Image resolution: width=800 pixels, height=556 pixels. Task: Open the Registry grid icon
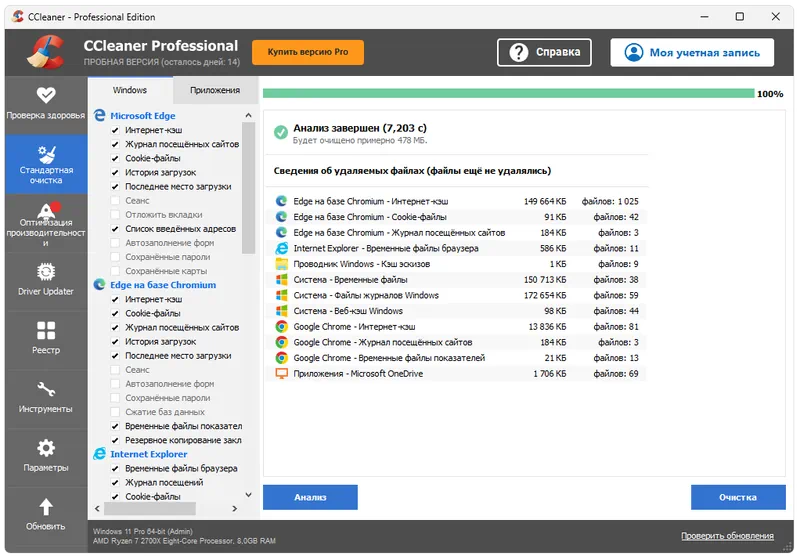pos(46,331)
